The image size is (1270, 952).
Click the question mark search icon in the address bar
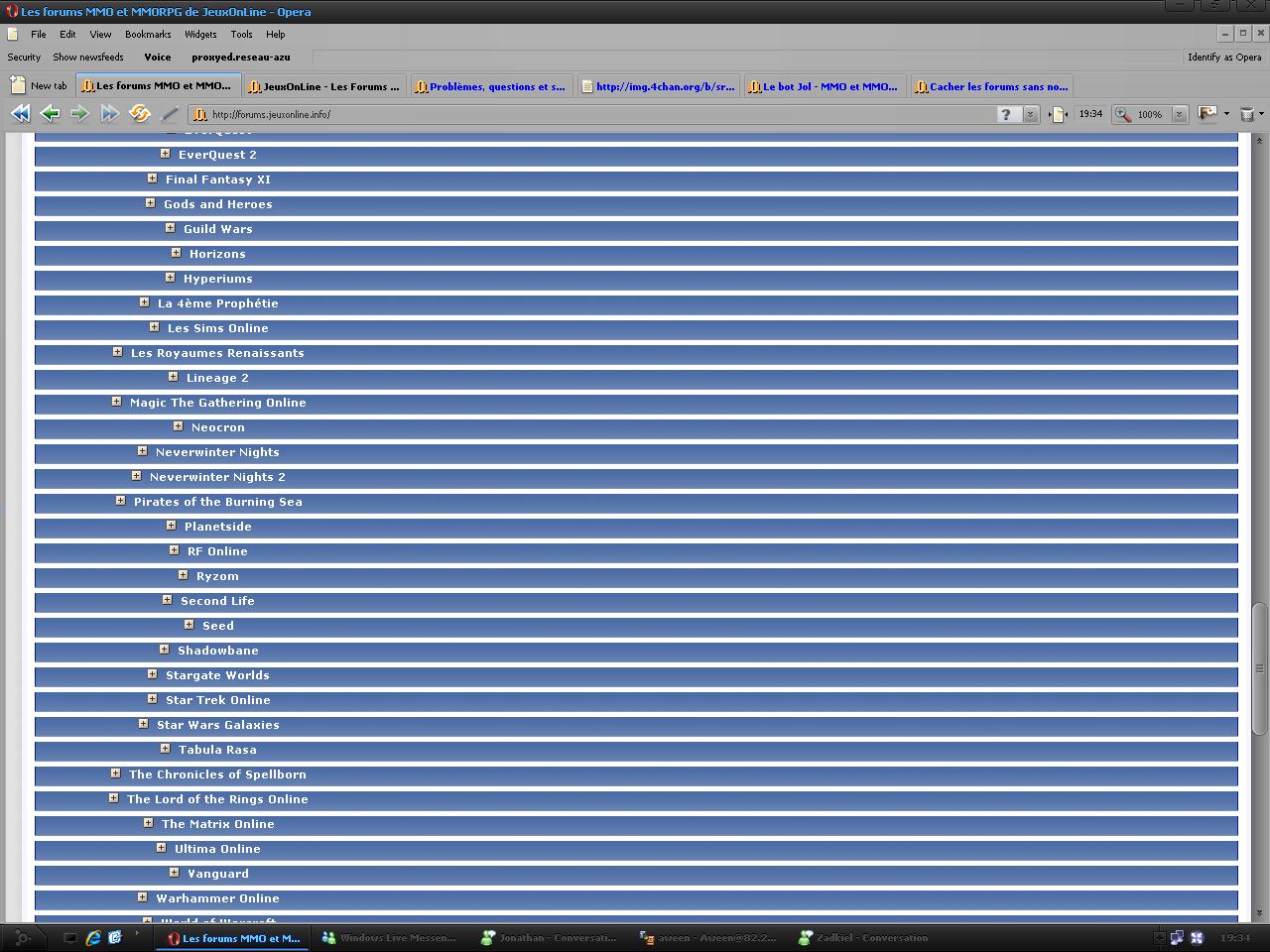pyautogui.click(x=1007, y=114)
